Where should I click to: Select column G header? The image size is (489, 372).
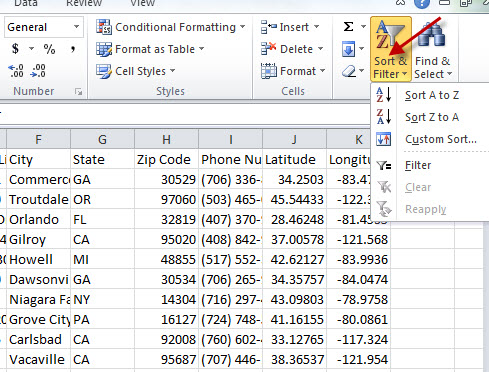(x=102, y=139)
